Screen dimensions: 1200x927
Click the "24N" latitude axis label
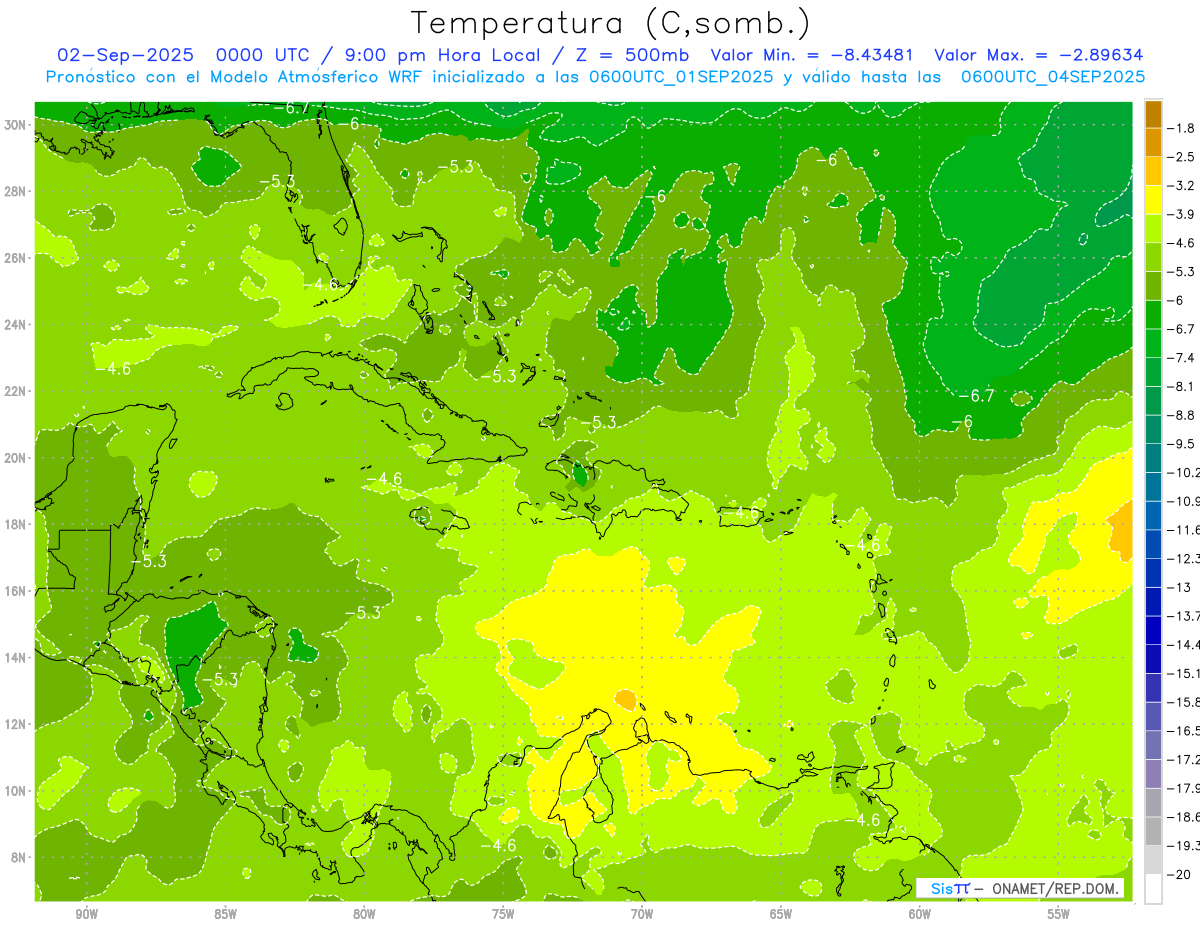(x=17, y=325)
